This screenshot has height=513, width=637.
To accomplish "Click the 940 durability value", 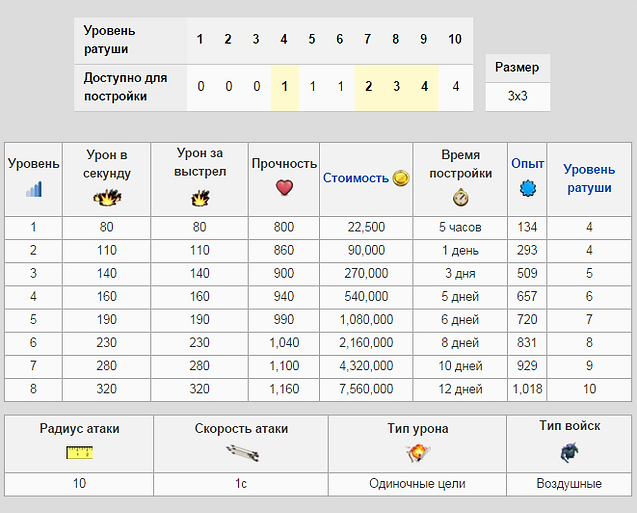I will 284,297.
